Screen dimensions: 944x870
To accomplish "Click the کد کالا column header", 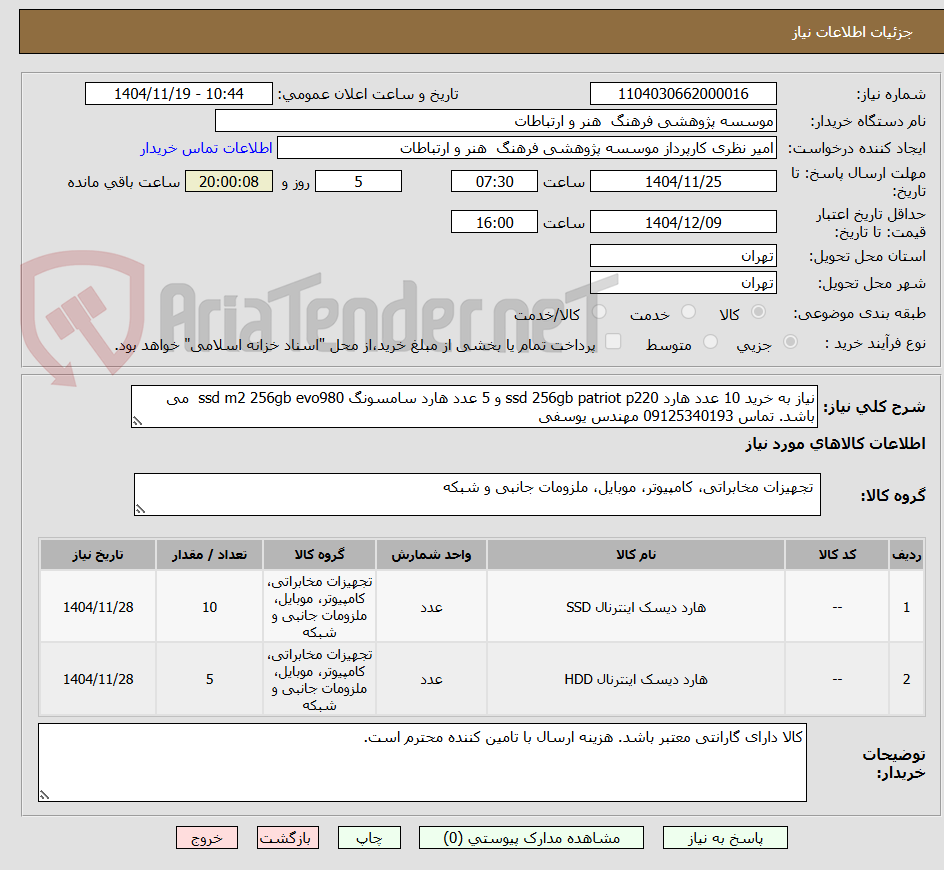I will pyautogui.click(x=837, y=555).
